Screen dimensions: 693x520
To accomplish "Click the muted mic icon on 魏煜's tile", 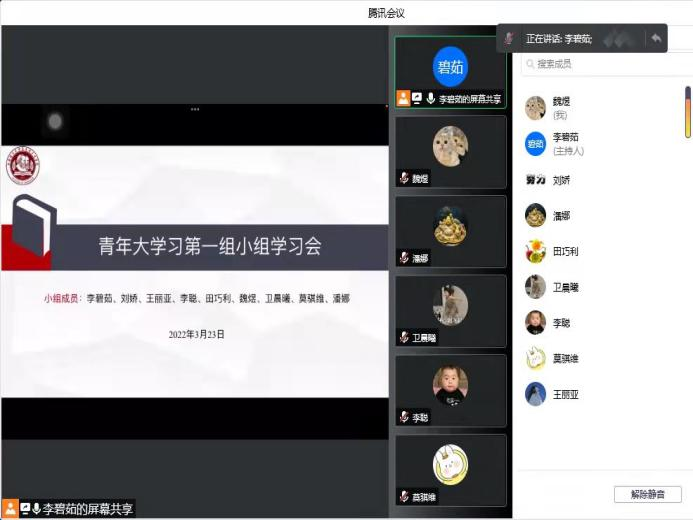I will click(x=404, y=178).
